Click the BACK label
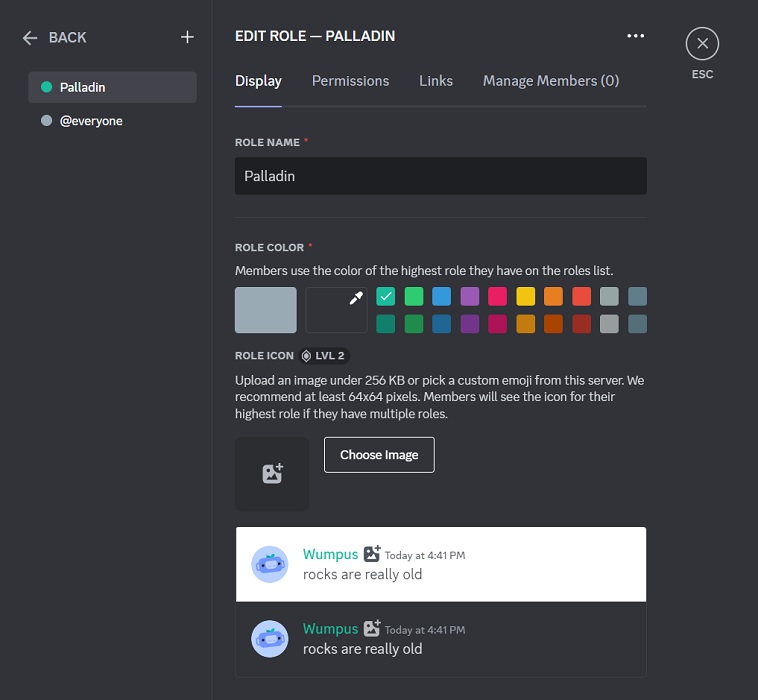Screen dimensions: 758x700 click(x=67, y=37)
